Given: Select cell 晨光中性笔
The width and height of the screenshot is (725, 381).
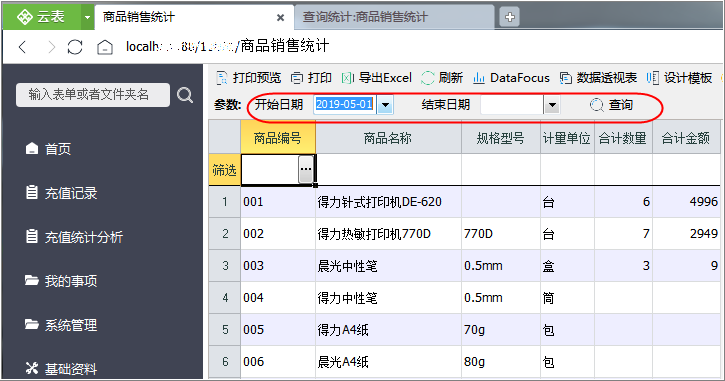Looking at the screenshot, I should (388, 266).
